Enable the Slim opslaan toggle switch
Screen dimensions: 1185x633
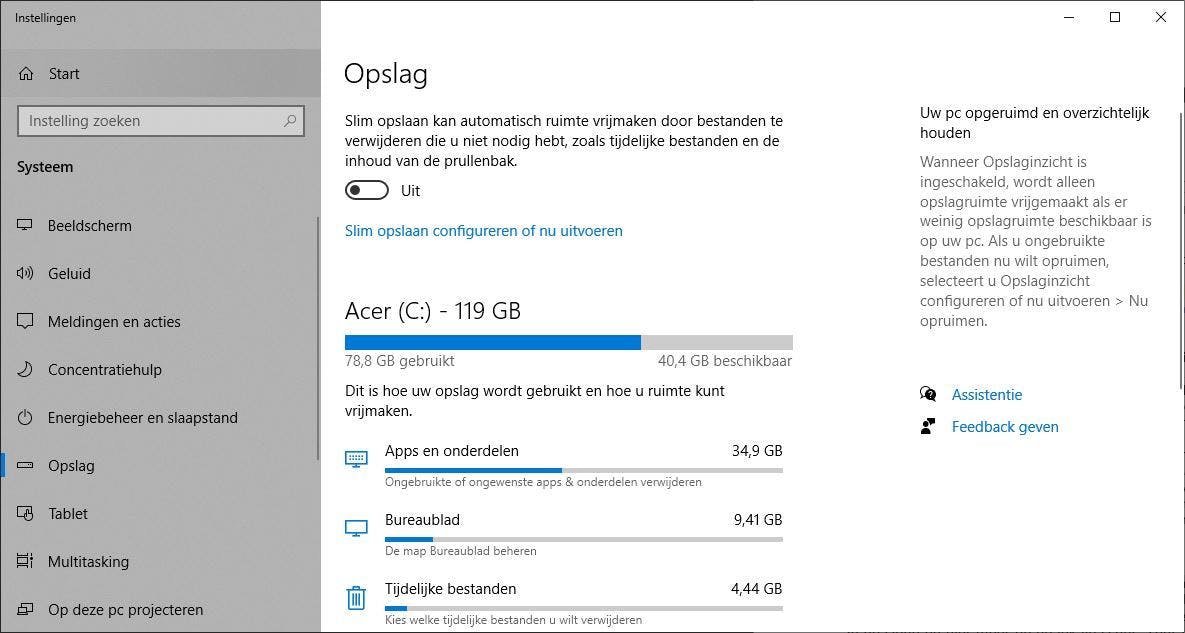(x=367, y=191)
